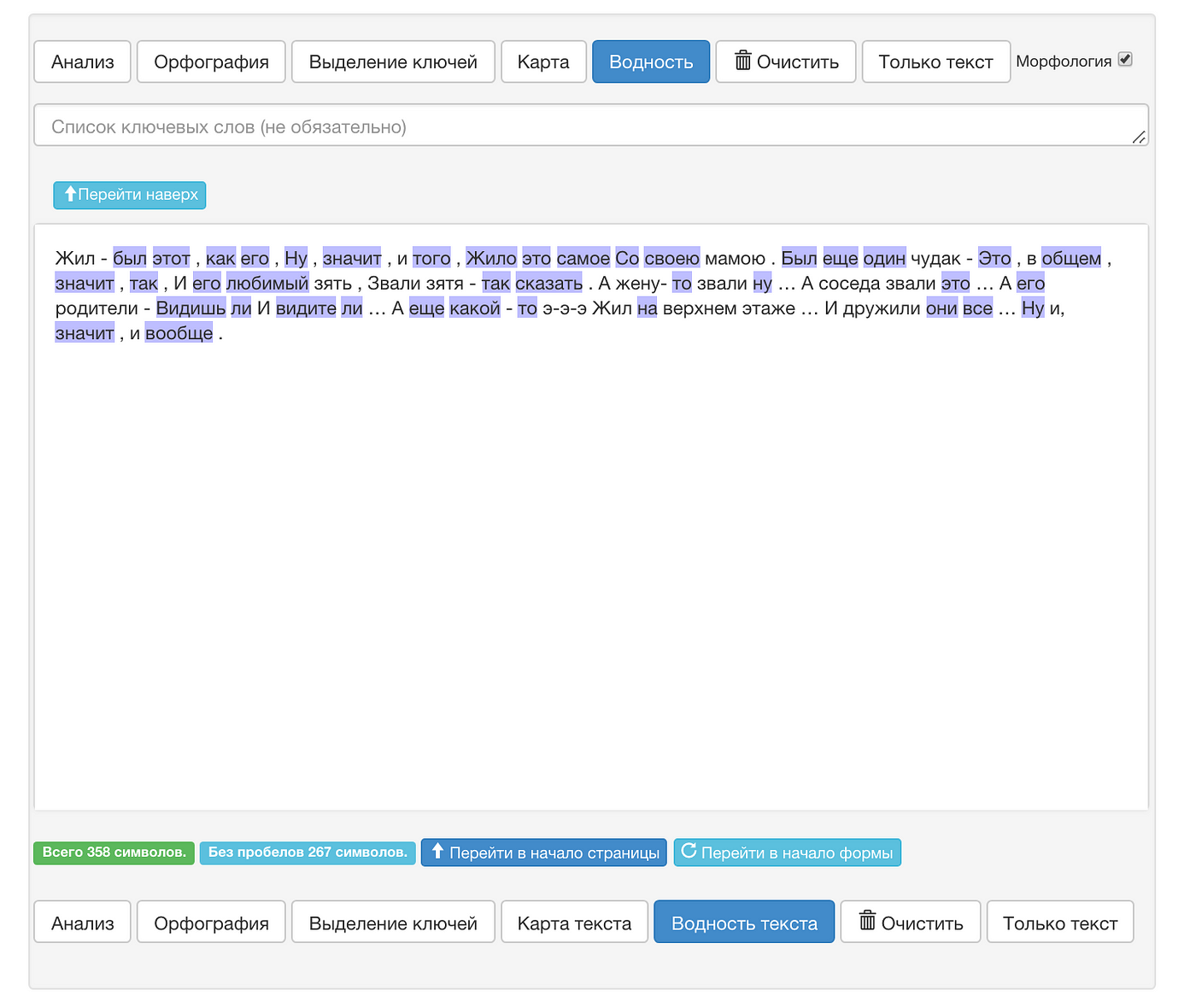Viewport: 1196px width, 1008px height.
Task: Click highlighted word 'общем' in text
Action: (x=1071, y=259)
